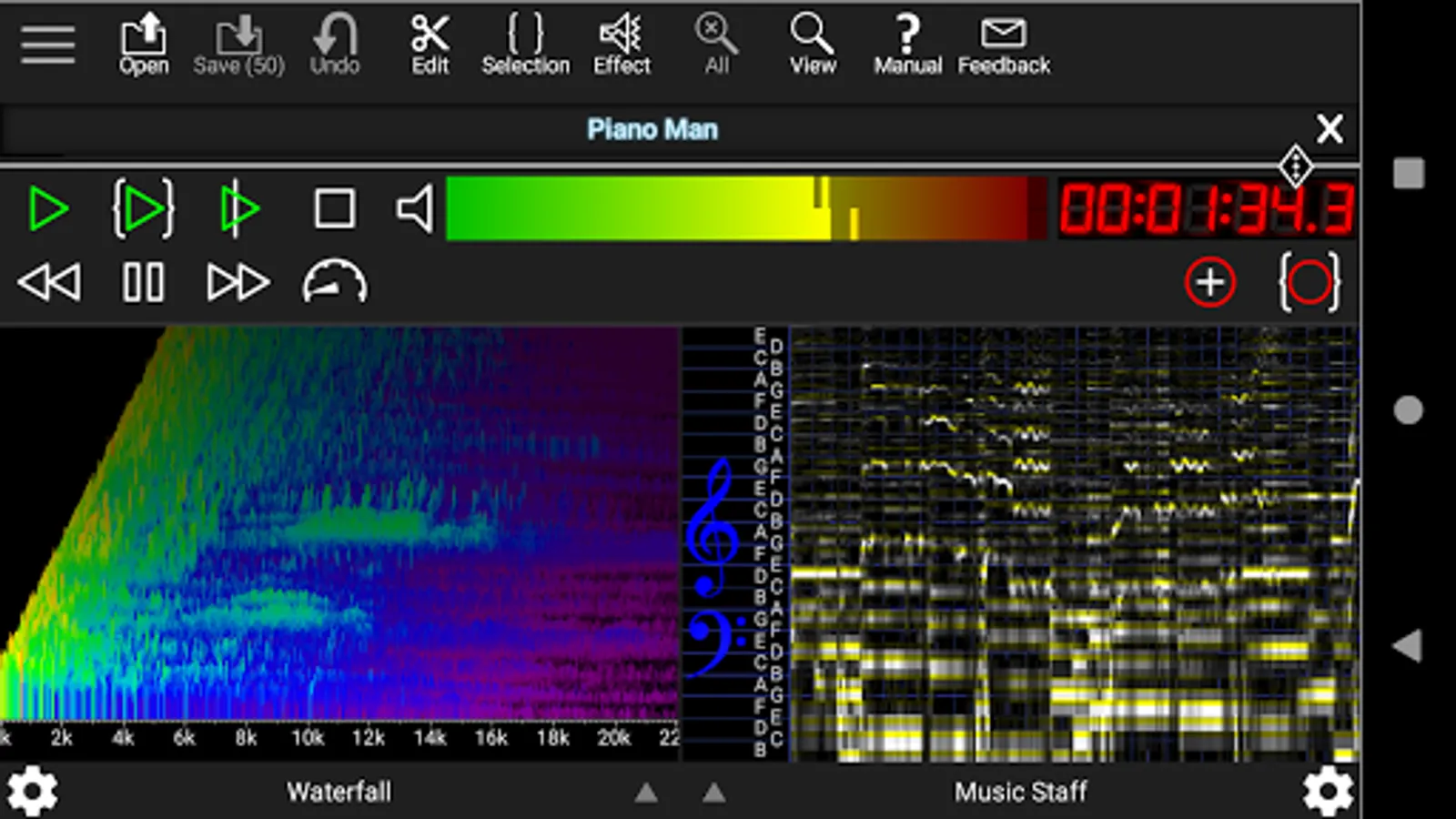Tap the red circled plus button
Image resolution: width=1456 pixels, height=819 pixels.
[x=1210, y=282]
